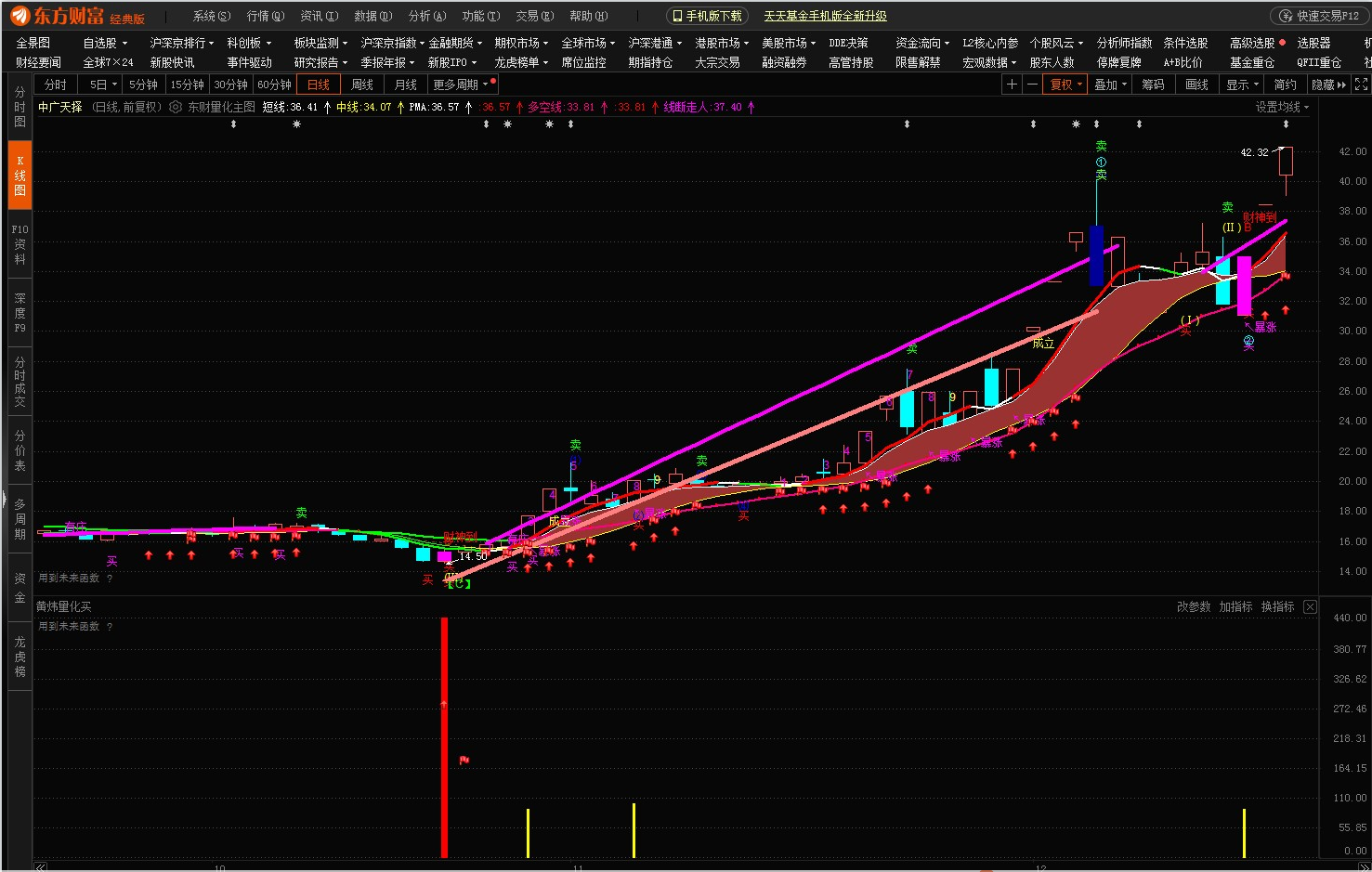This screenshot has width=1372, height=872.
Task: Open 龙虎榜单 dropdown in toolbar
Action: tap(521, 62)
